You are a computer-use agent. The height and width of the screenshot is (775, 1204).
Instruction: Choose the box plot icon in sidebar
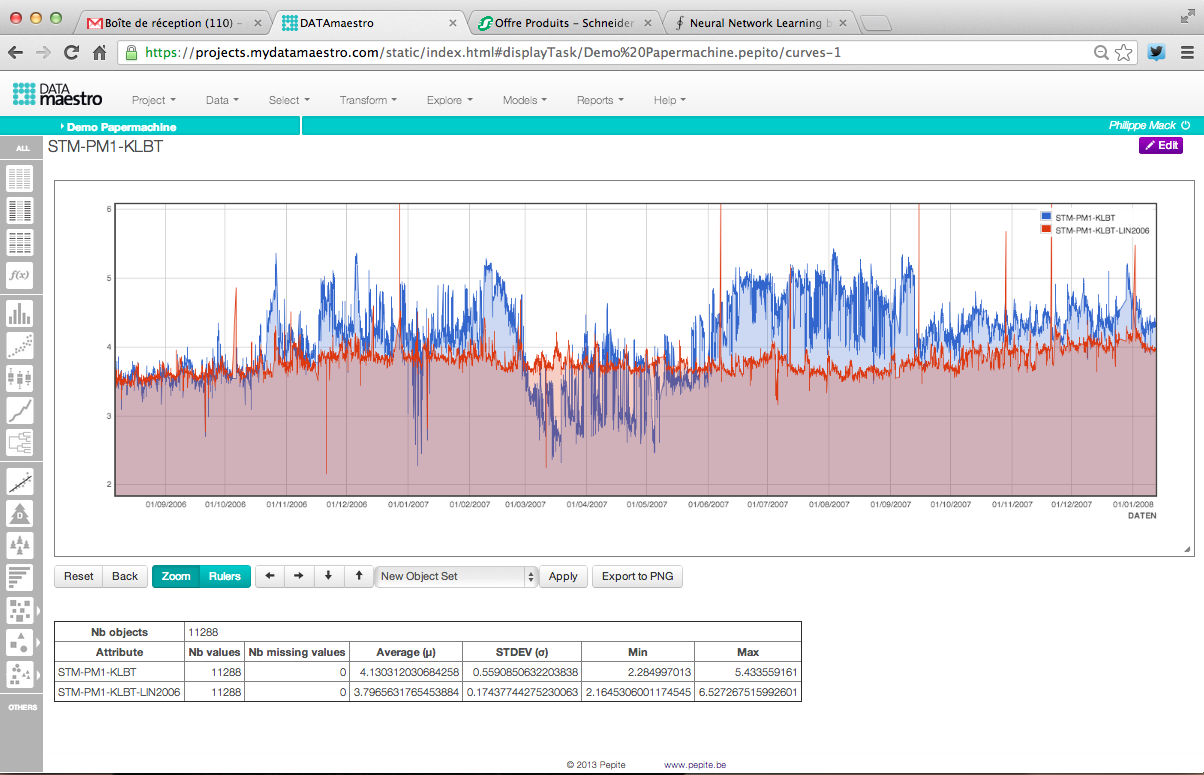click(x=20, y=378)
